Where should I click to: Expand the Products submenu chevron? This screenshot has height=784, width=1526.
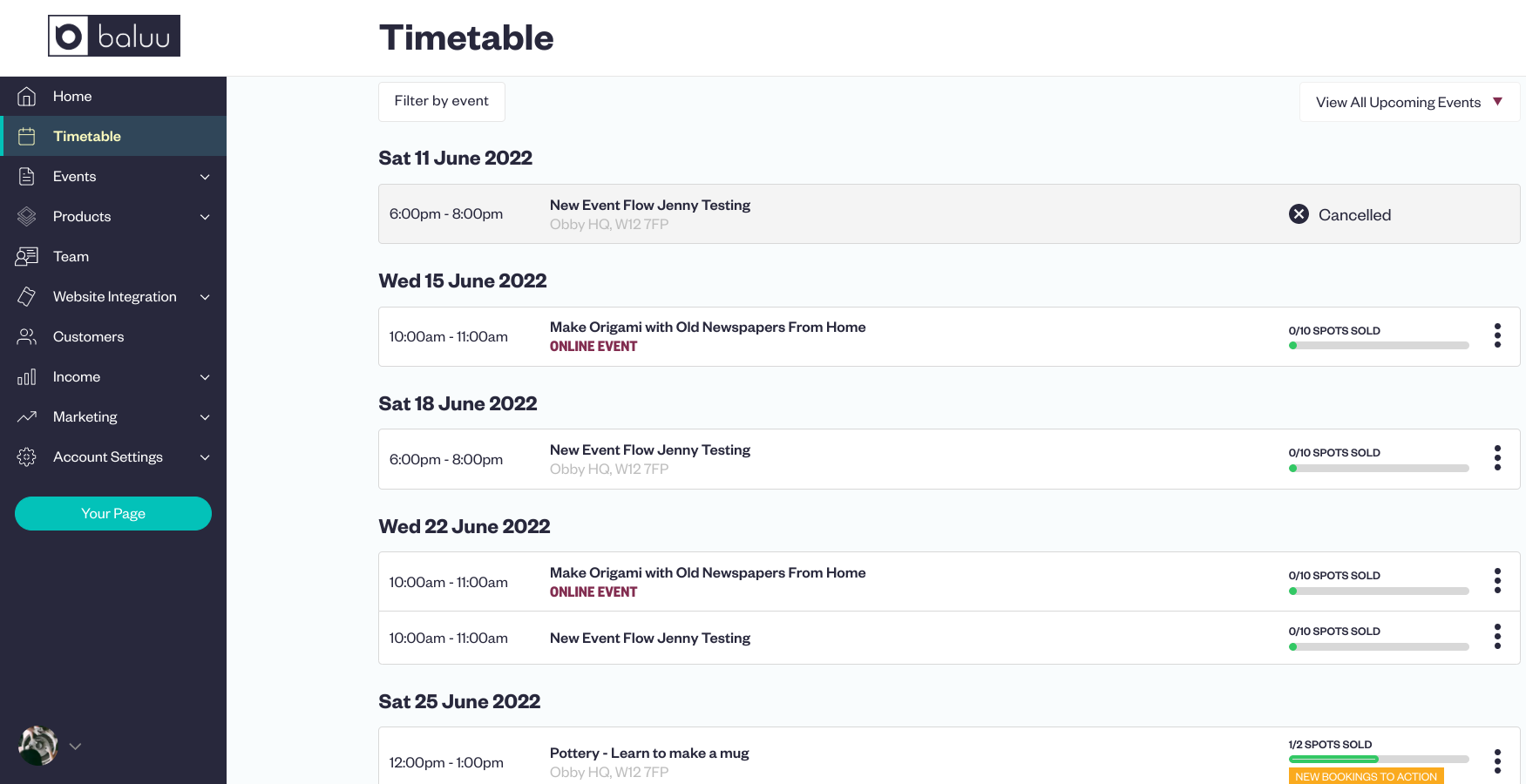coord(205,217)
